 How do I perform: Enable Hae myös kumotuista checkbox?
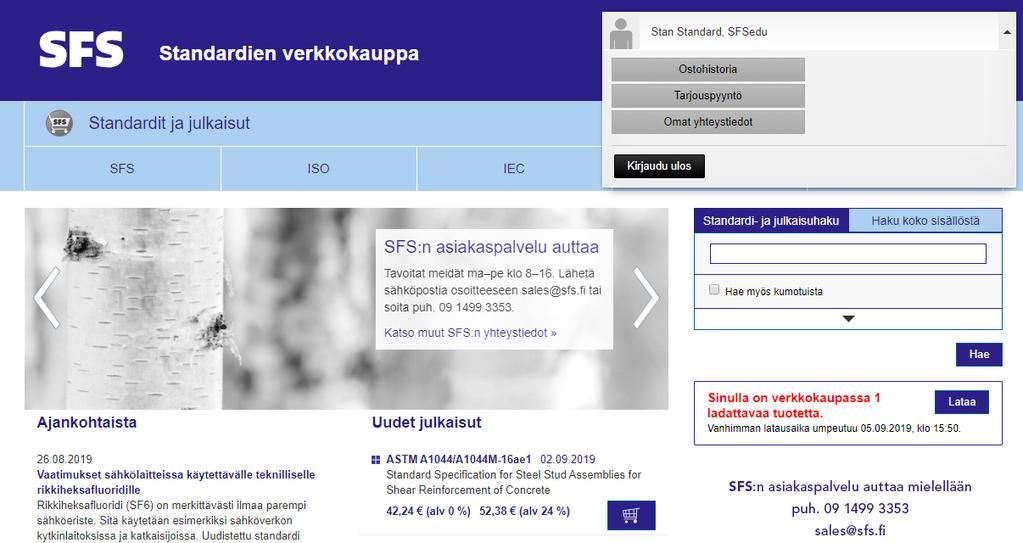coord(714,290)
